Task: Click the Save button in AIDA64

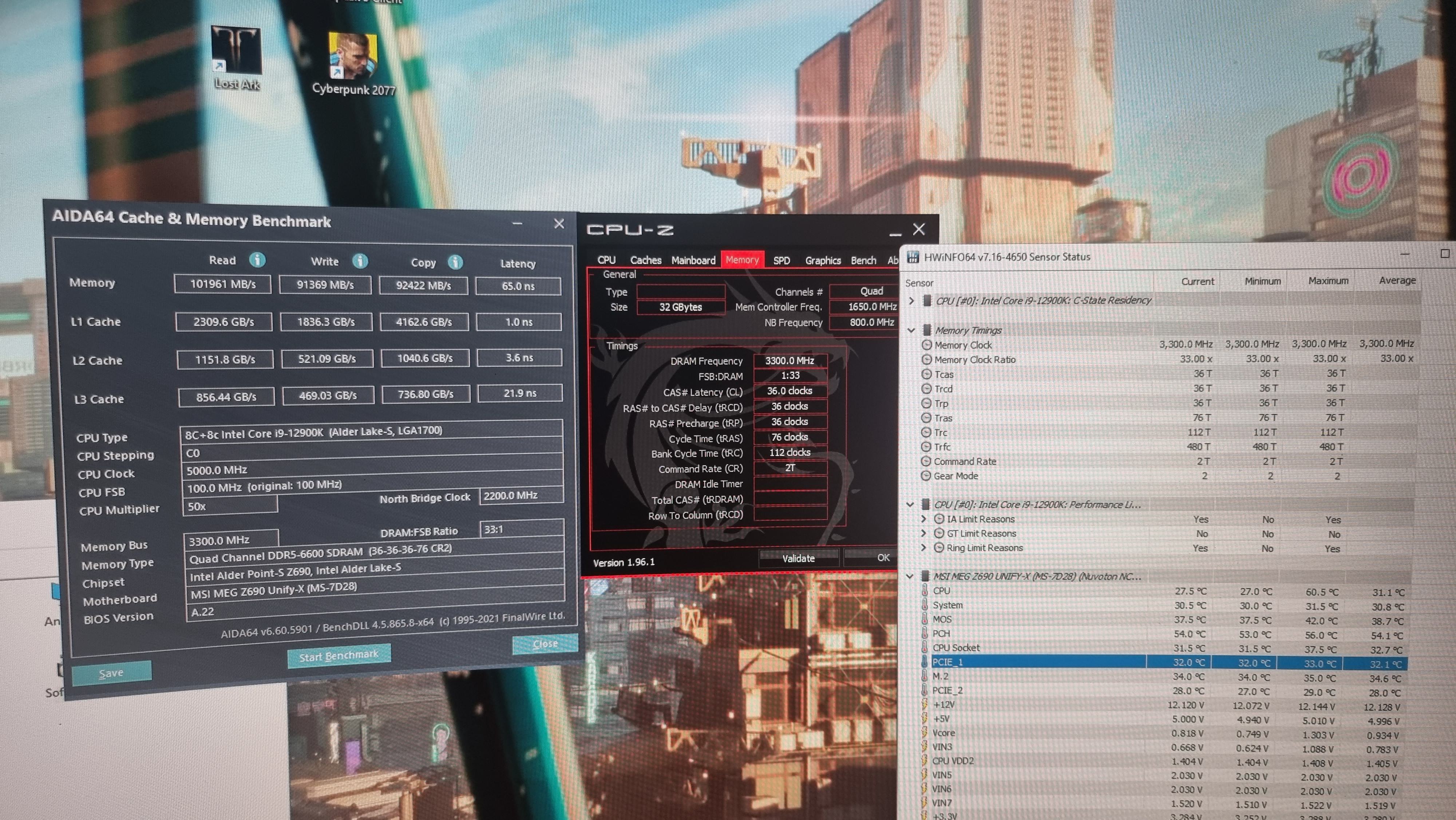Action: coord(111,673)
